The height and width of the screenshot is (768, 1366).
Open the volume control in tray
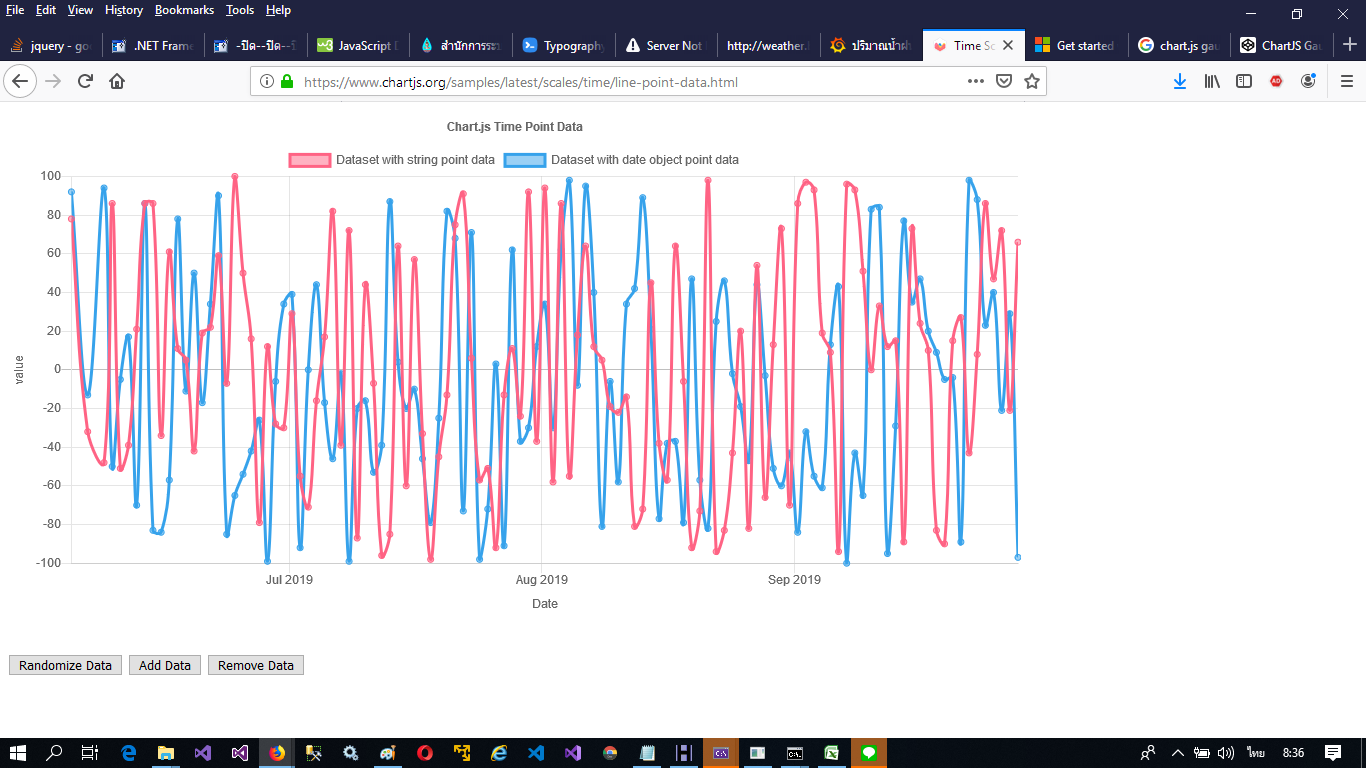coord(1227,753)
